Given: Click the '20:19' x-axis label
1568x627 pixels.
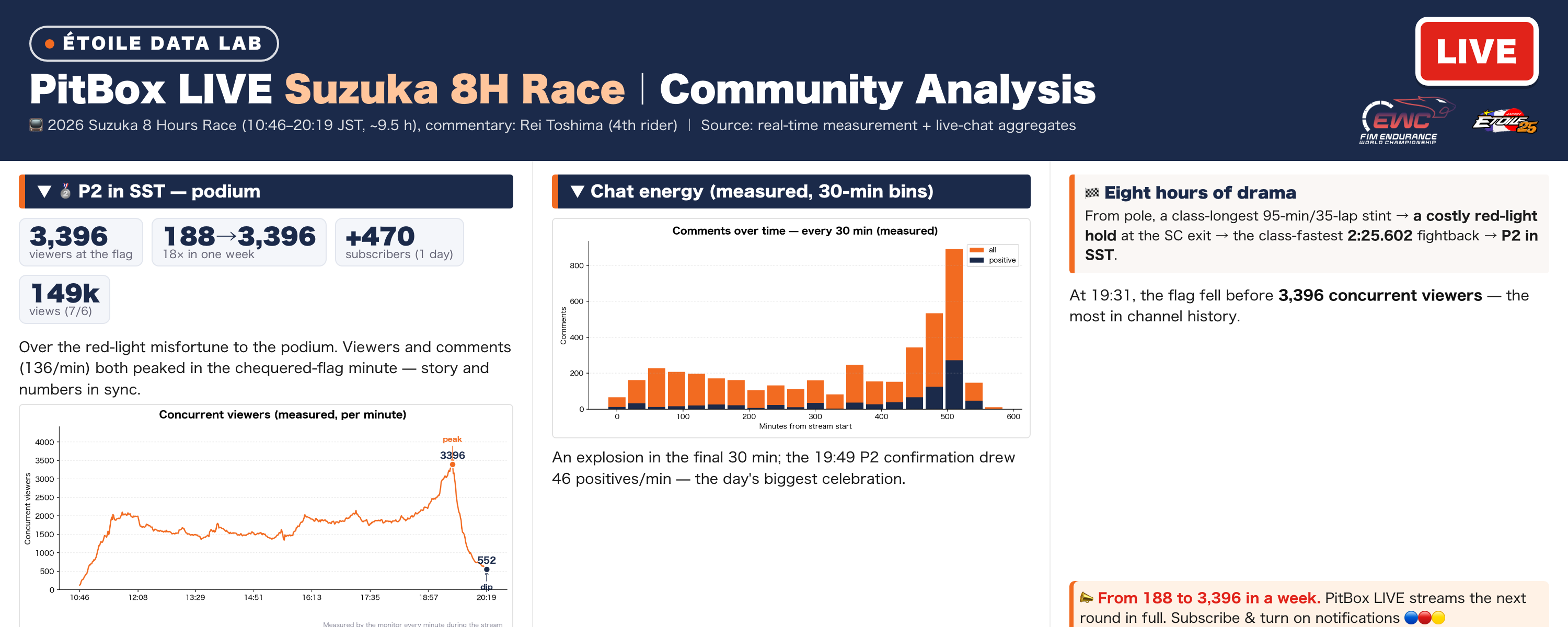Looking at the screenshot, I should pos(487,598).
